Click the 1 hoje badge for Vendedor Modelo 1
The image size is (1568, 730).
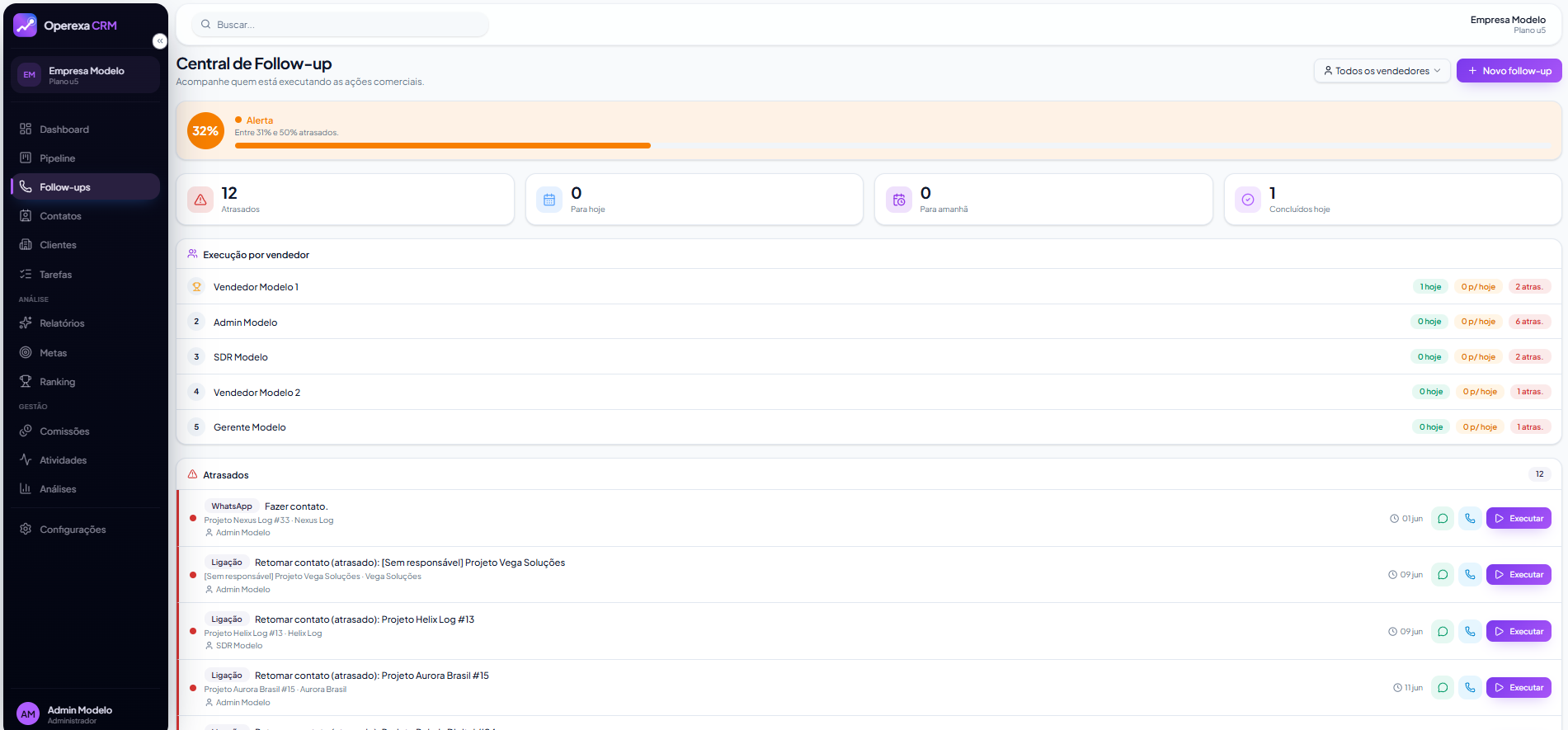click(1430, 287)
